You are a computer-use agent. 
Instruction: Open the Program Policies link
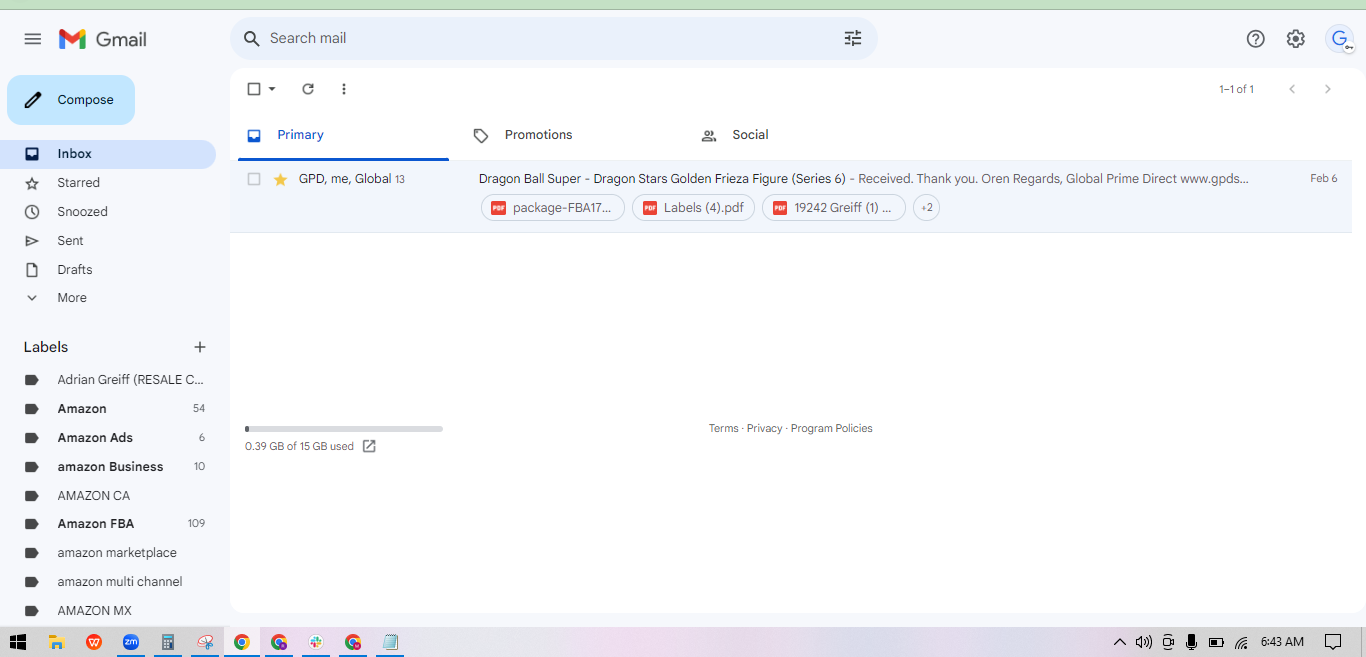(x=832, y=428)
